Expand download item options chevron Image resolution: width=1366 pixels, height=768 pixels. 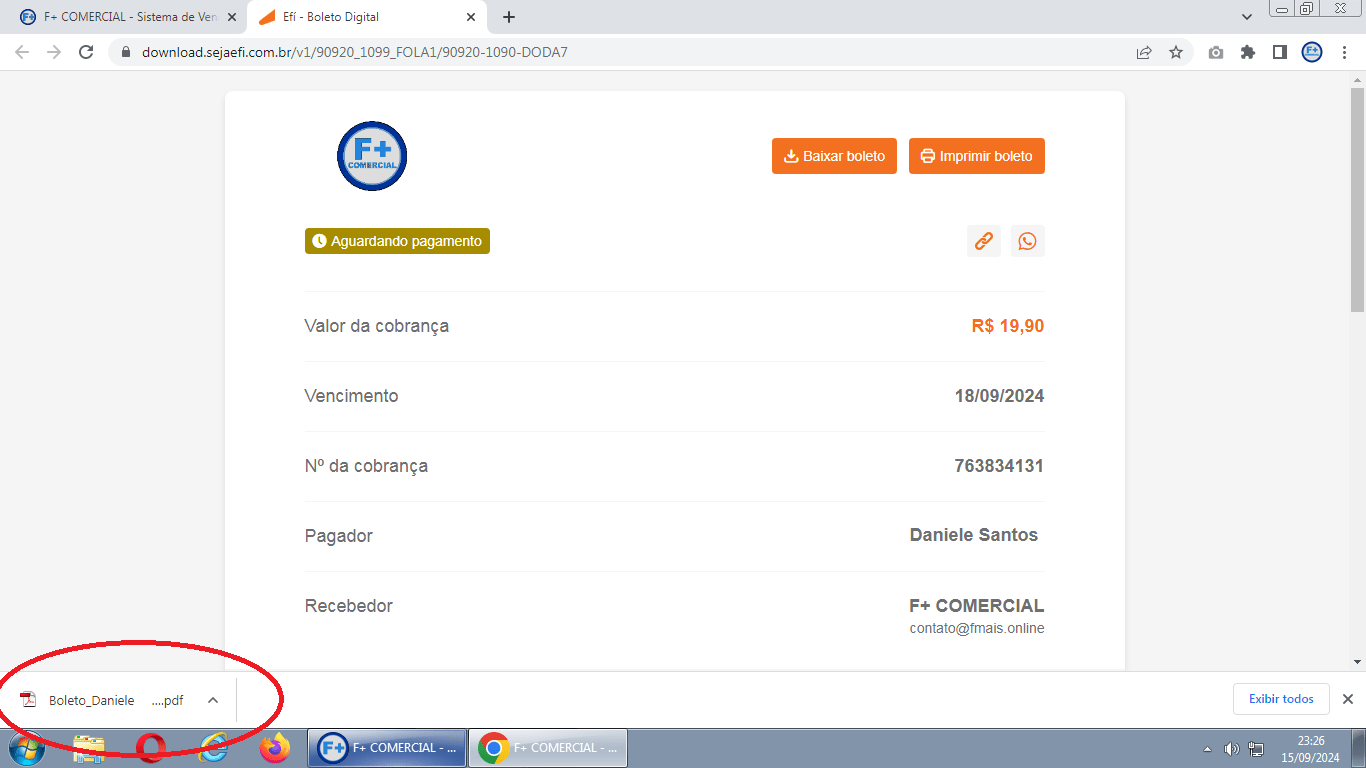(x=213, y=700)
